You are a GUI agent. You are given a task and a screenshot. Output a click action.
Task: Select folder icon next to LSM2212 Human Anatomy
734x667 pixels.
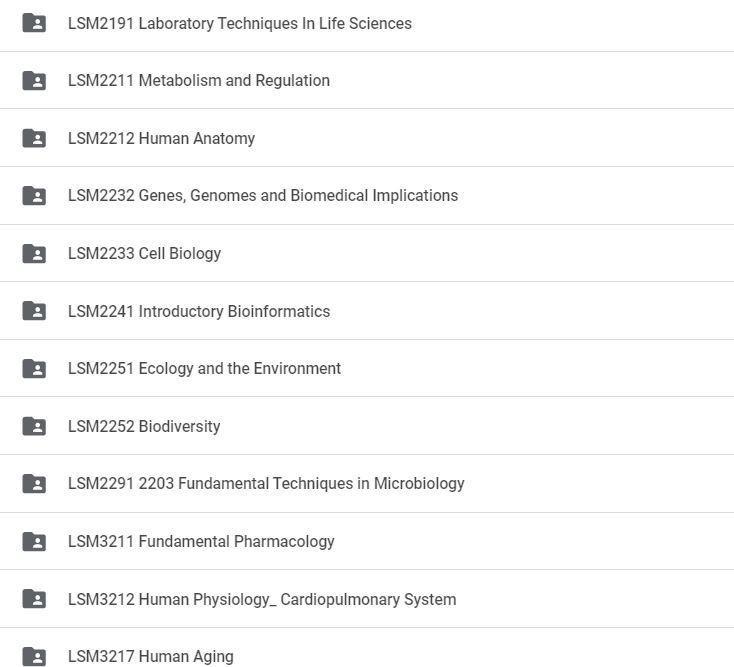(x=34, y=138)
